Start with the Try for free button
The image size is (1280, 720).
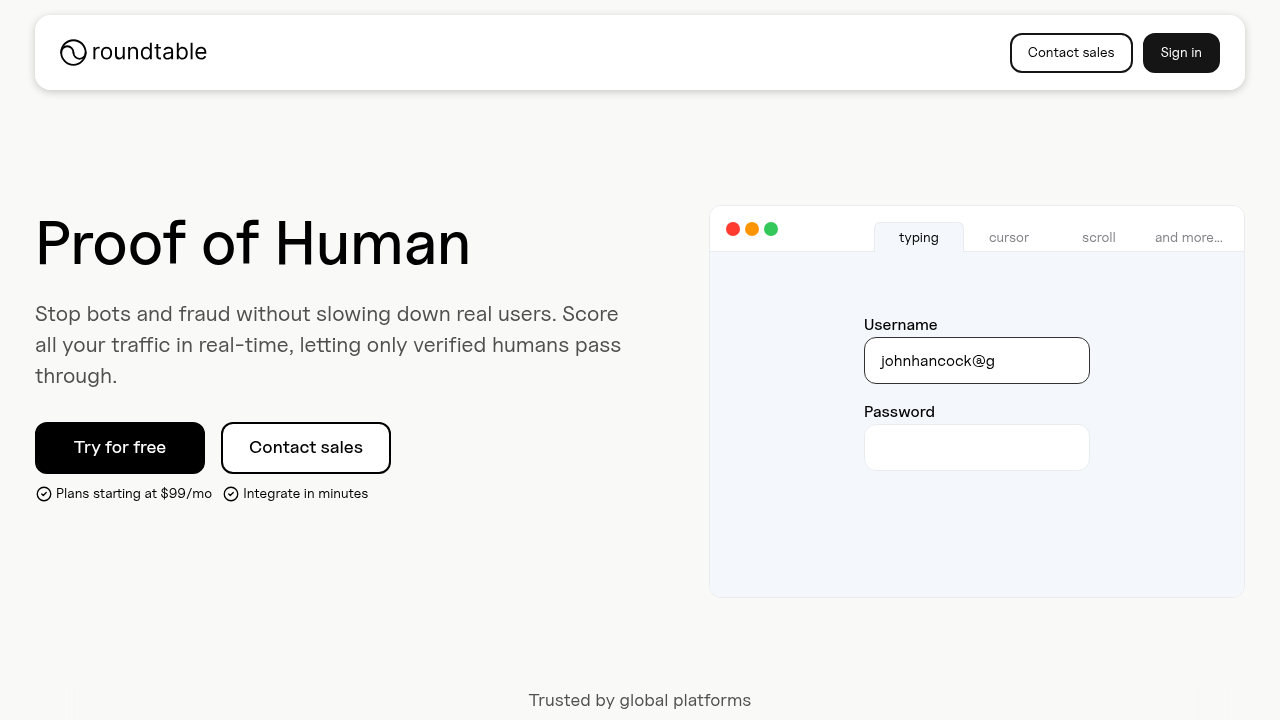120,448
